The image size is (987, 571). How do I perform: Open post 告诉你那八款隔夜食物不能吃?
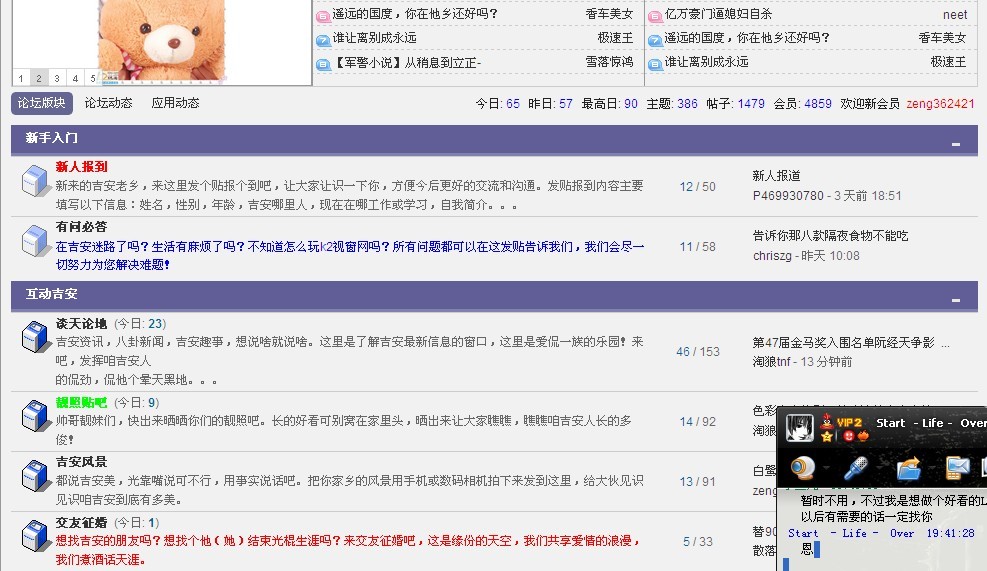[x=830, y=236]
